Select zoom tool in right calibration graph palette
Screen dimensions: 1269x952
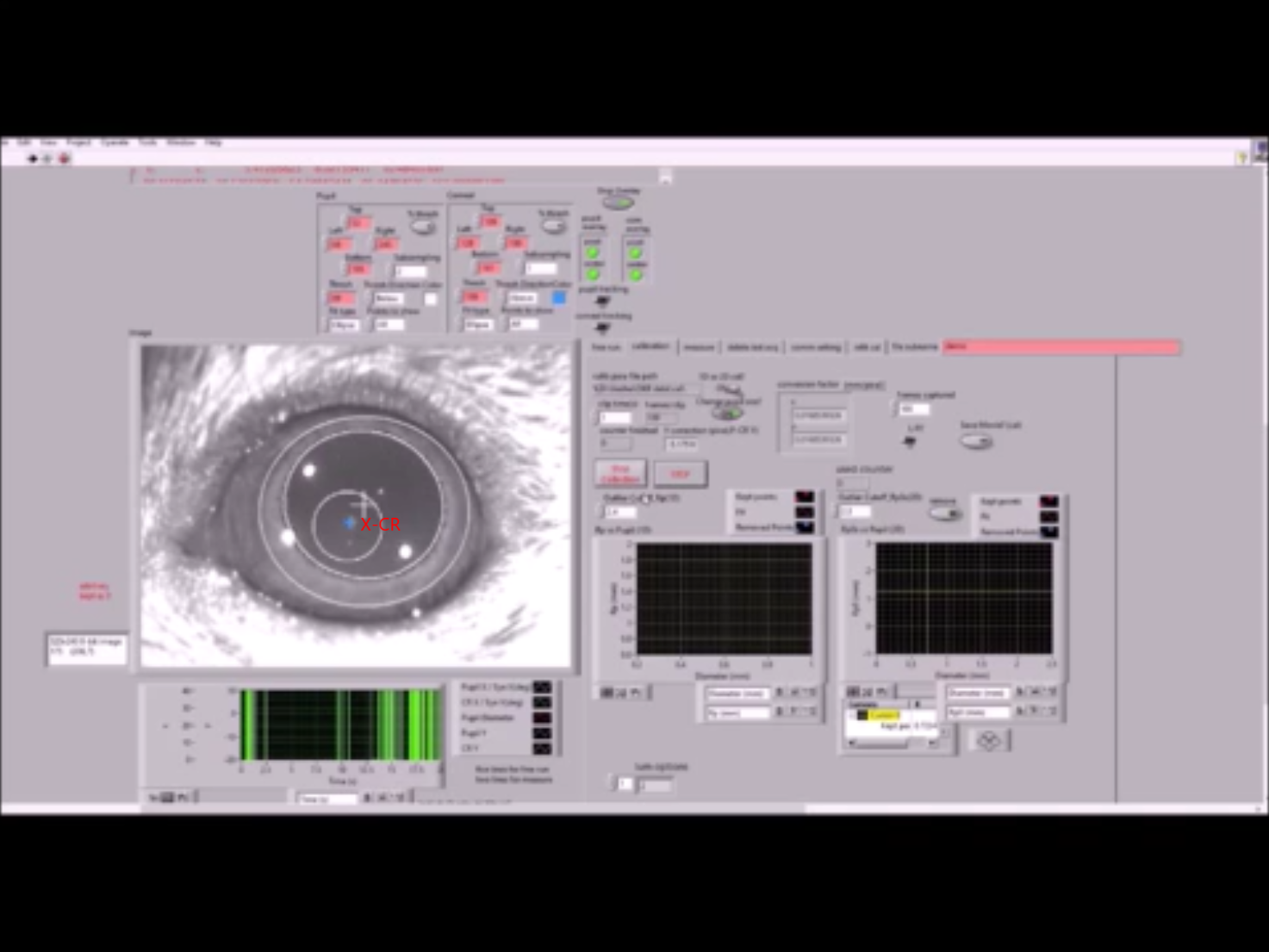click(868, 691)
